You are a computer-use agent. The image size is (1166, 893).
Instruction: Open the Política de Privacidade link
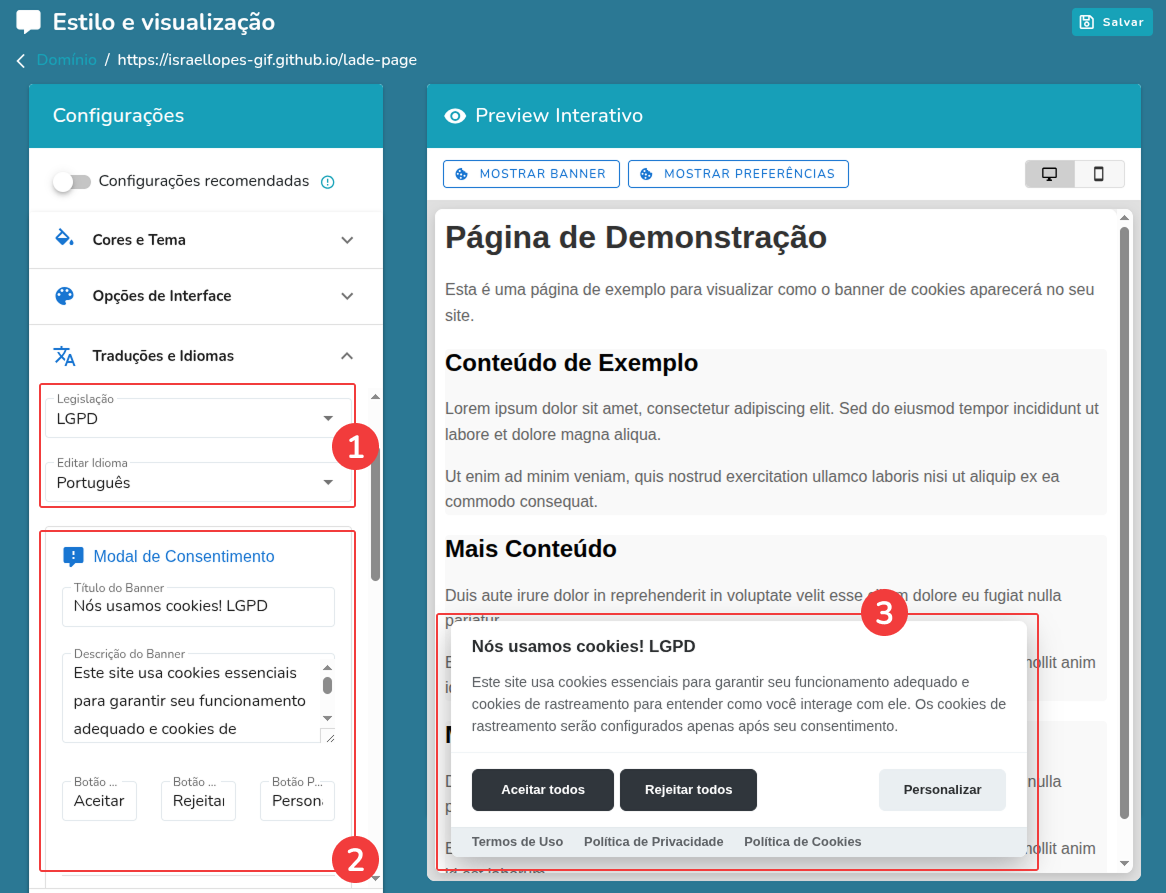(653, 841)
